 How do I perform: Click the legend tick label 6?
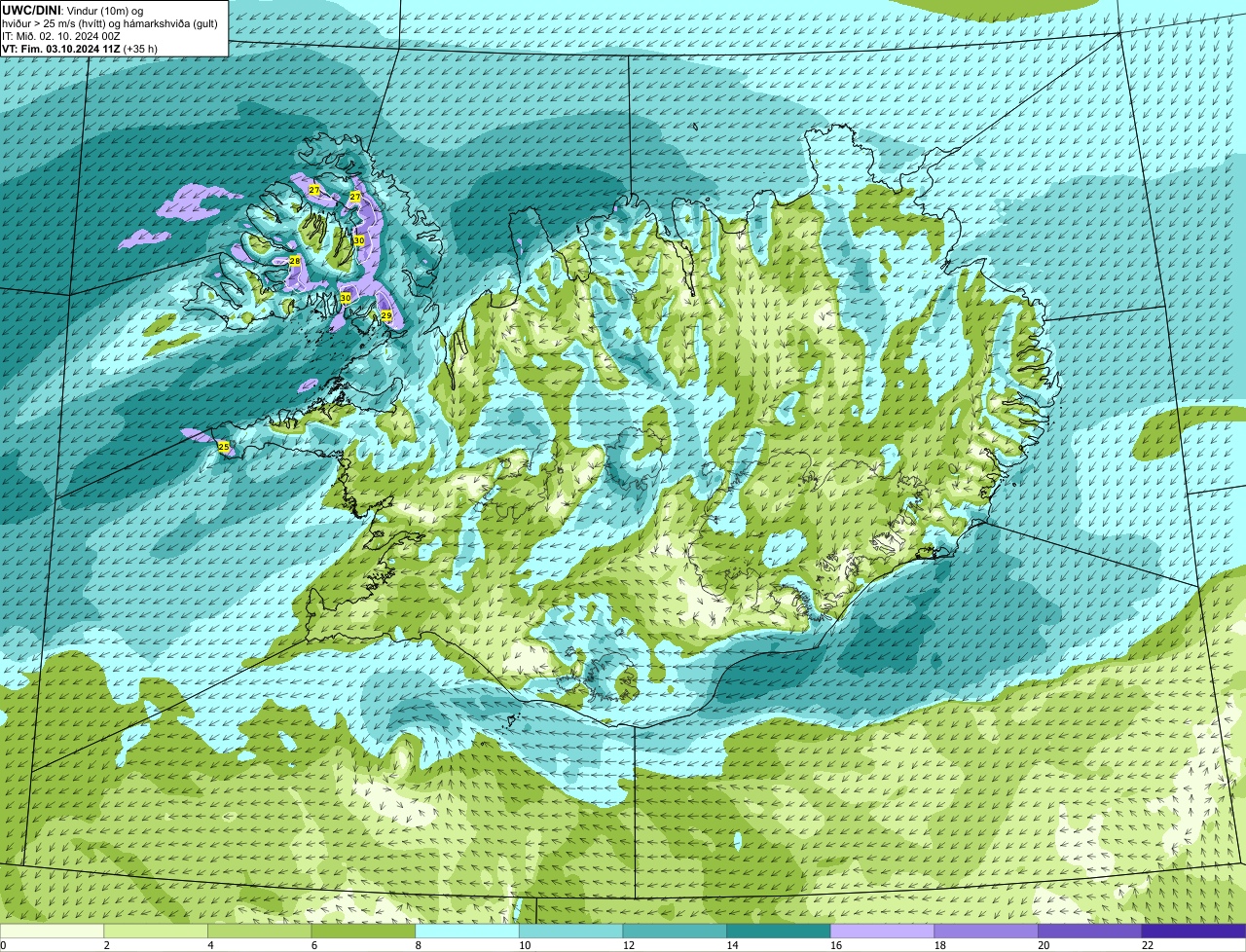click(x=314, y=945)
